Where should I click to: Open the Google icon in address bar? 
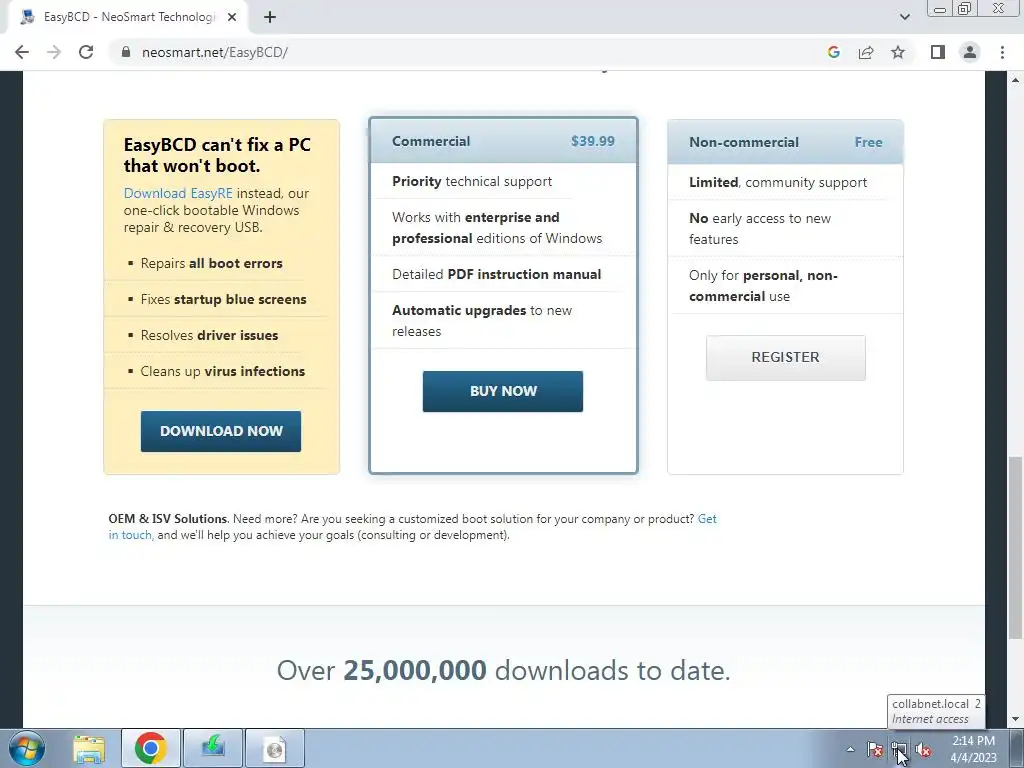(x=833, y=52)
